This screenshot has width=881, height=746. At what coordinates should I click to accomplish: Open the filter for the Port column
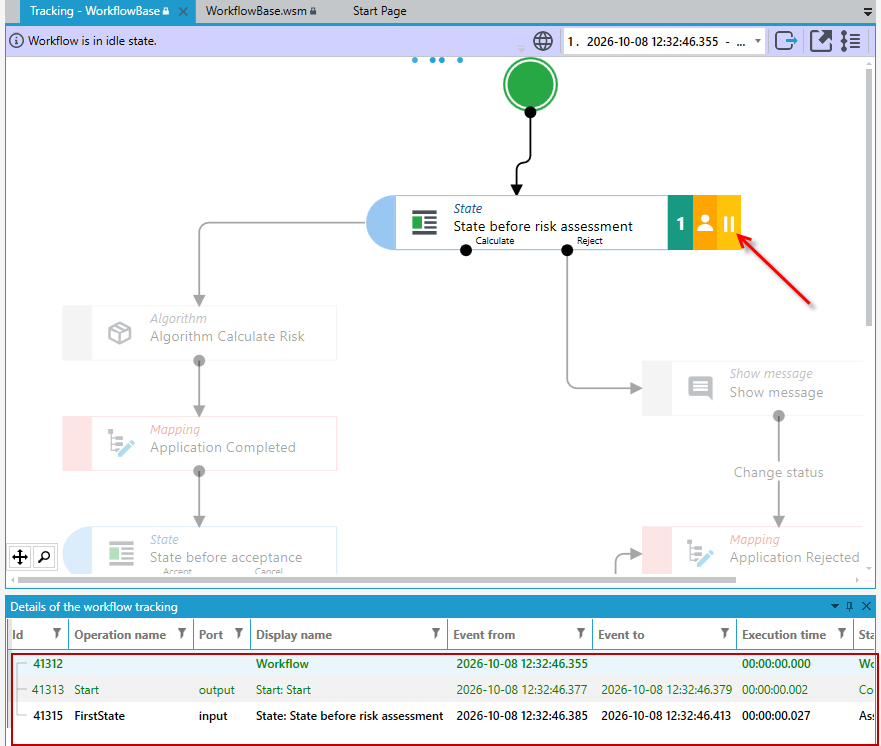tap(239, 634)
